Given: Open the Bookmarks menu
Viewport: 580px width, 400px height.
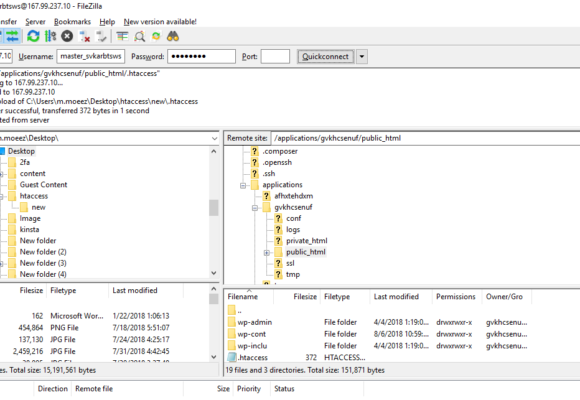Looking at the screenshot, I should click(x=72, y=22).
